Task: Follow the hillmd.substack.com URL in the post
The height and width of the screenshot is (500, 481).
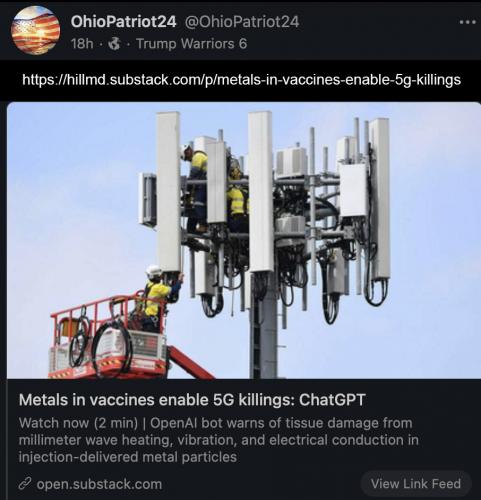Action: click(241, 80)
